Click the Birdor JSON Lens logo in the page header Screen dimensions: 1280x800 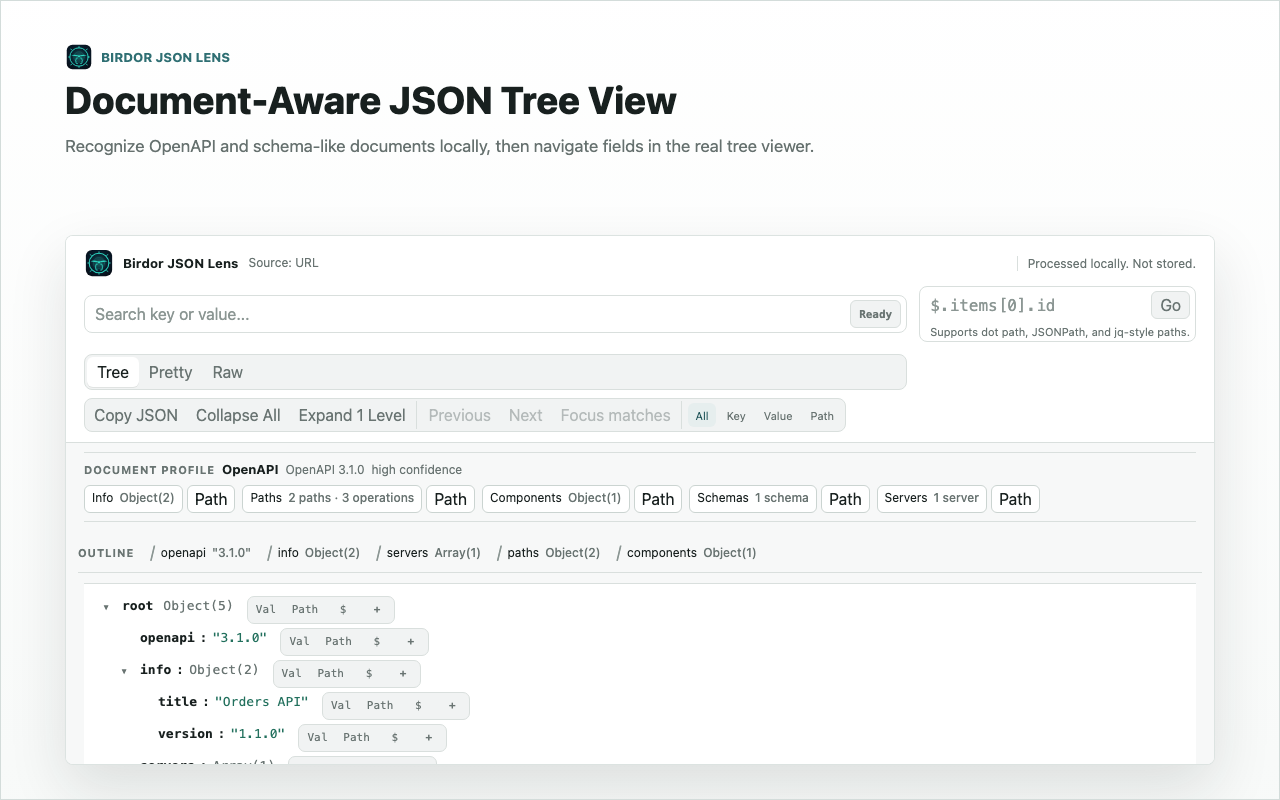tap(79, 57)
